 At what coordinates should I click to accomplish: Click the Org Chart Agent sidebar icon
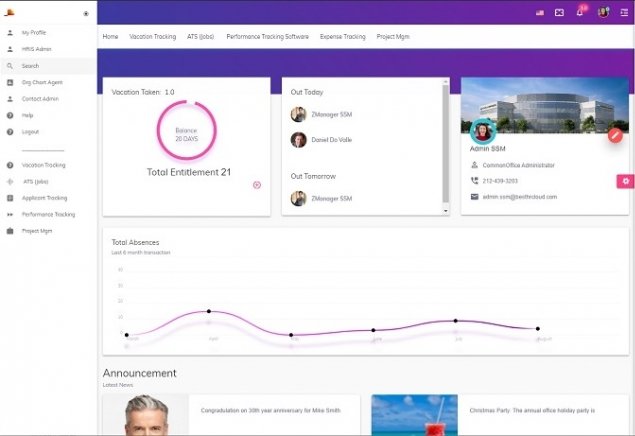(10, 82)
